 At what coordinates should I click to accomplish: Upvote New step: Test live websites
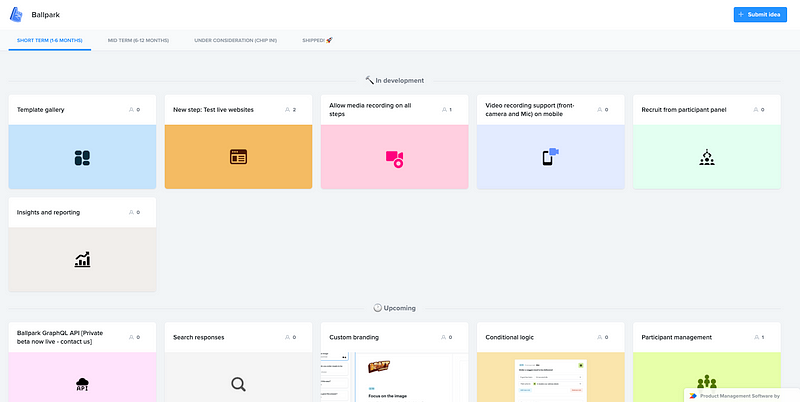[291, 110]
